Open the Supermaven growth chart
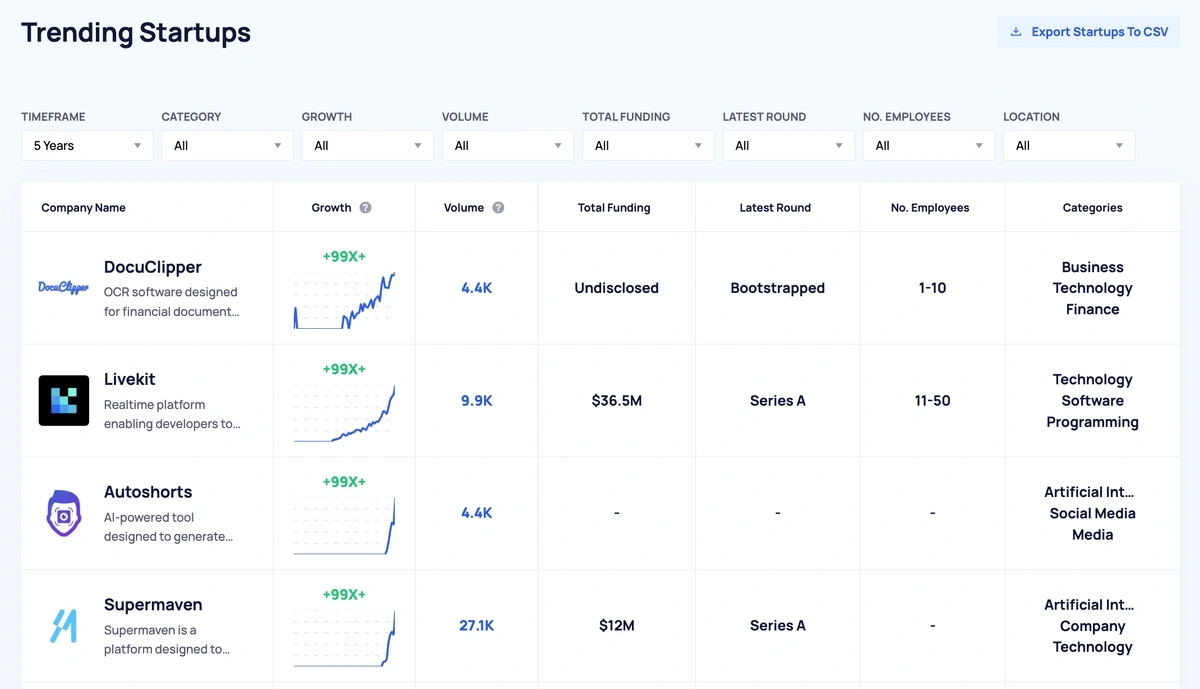 coord(344,638)
